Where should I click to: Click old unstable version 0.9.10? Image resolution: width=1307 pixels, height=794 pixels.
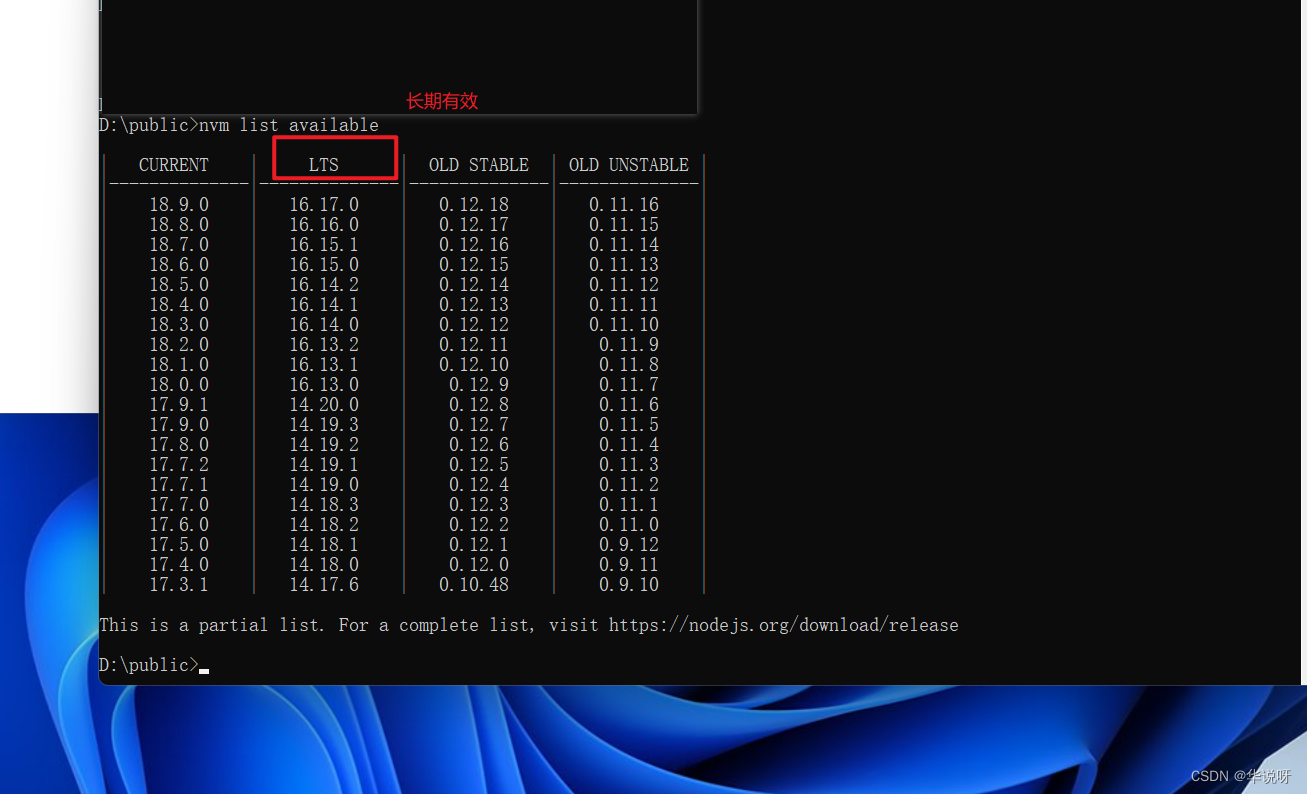pyautogui.click(x=629, y=585)
